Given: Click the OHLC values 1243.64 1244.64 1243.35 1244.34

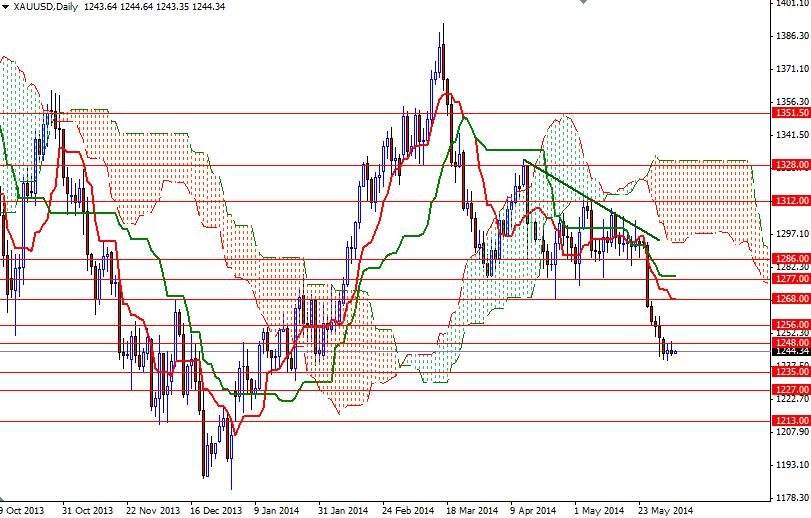Looking at the screenshot, I should pos(154,7).
